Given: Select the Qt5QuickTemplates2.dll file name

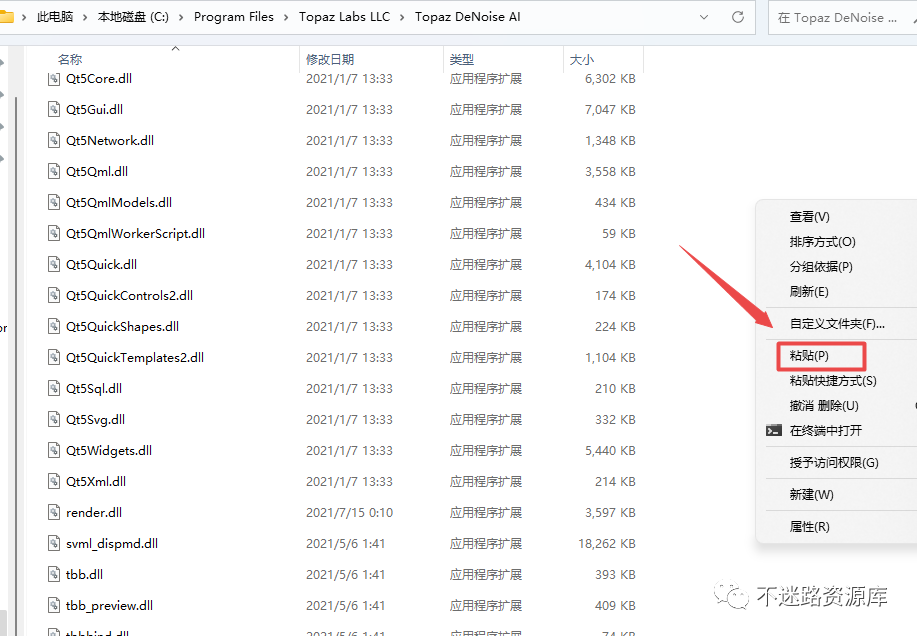Looking at the screenshot, I should [135, 357].
